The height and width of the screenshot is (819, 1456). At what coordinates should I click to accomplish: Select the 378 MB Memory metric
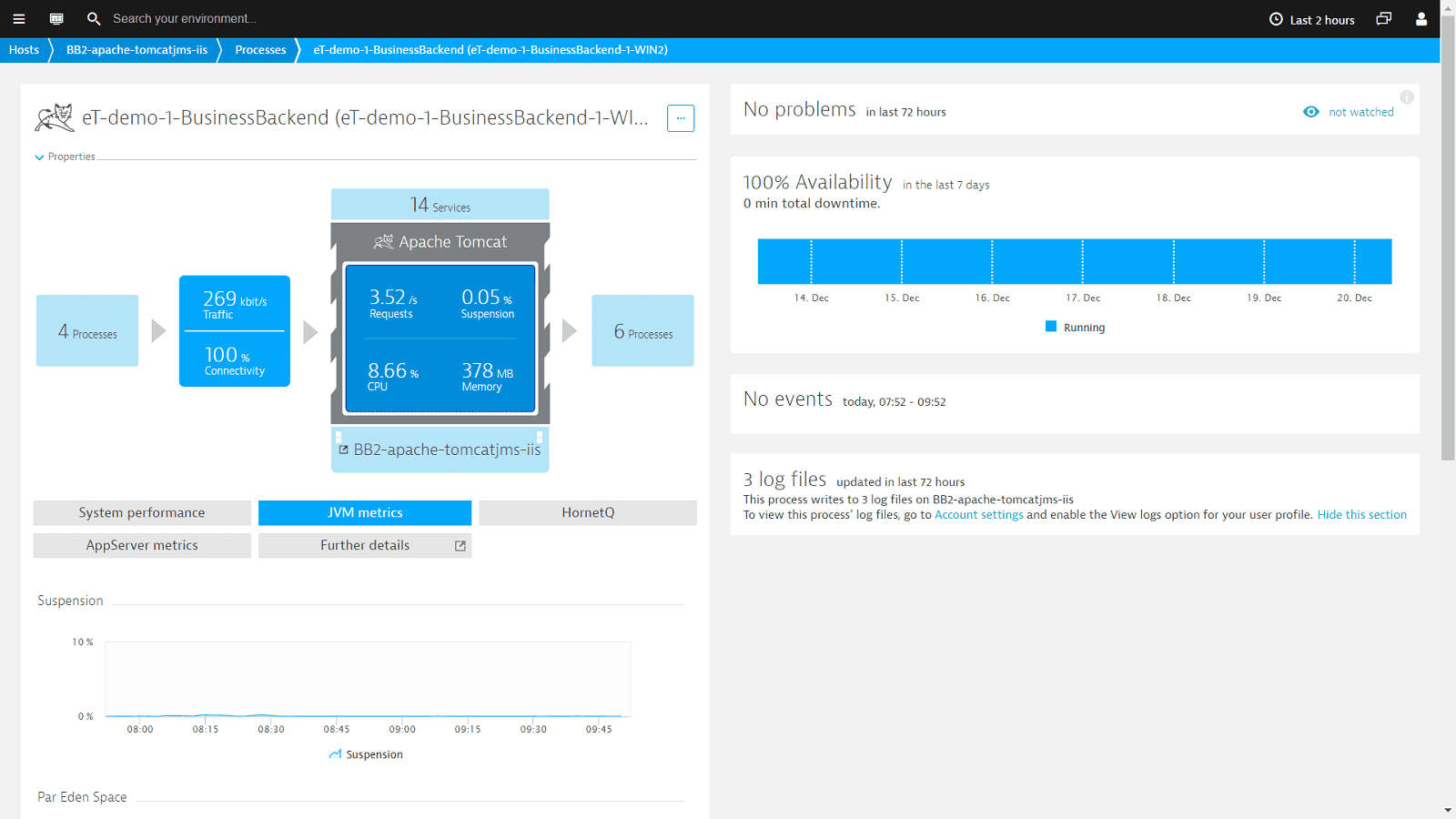487,376
